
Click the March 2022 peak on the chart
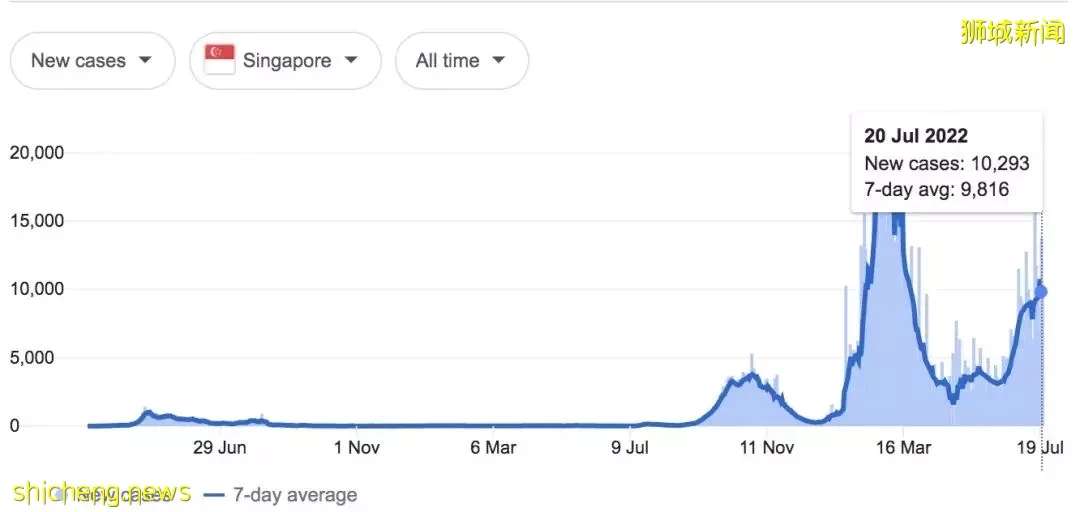tap(887, 219)
